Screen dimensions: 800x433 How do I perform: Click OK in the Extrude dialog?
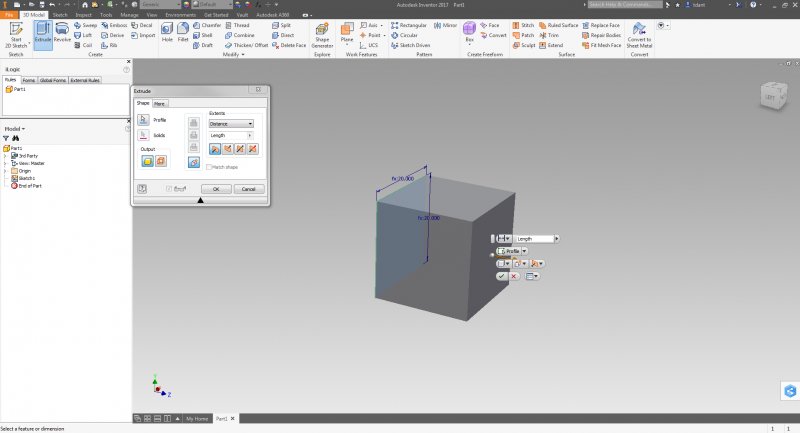(x=216, y=189)
